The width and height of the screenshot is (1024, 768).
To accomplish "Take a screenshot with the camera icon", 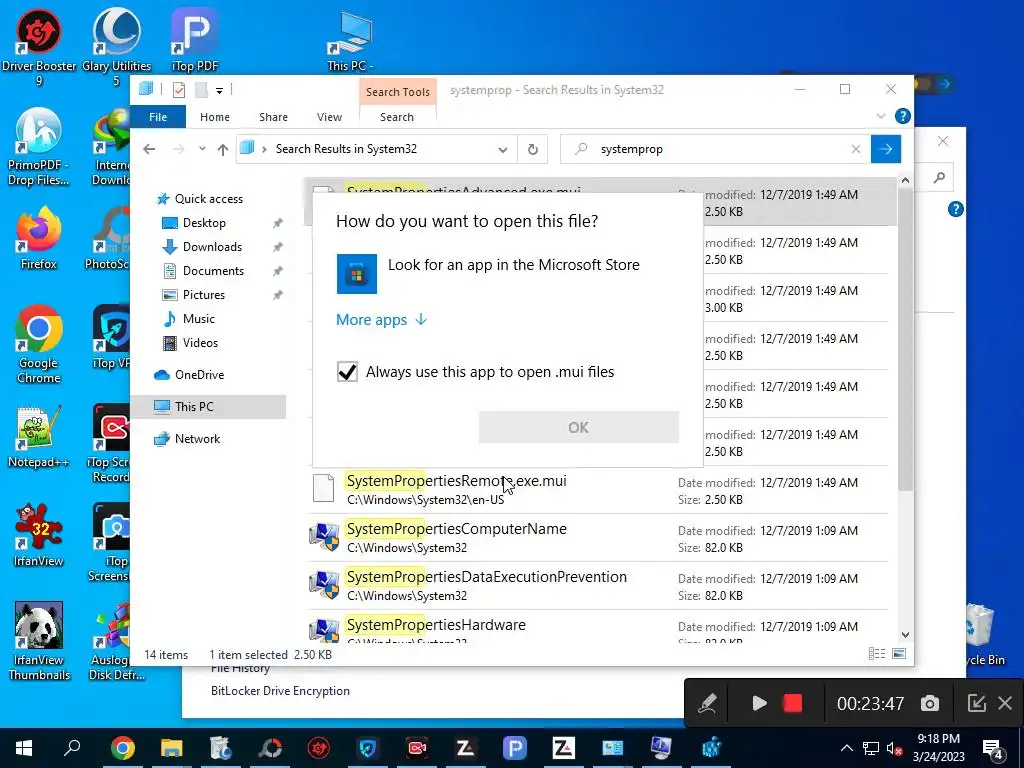I will [x=930, y=703].
